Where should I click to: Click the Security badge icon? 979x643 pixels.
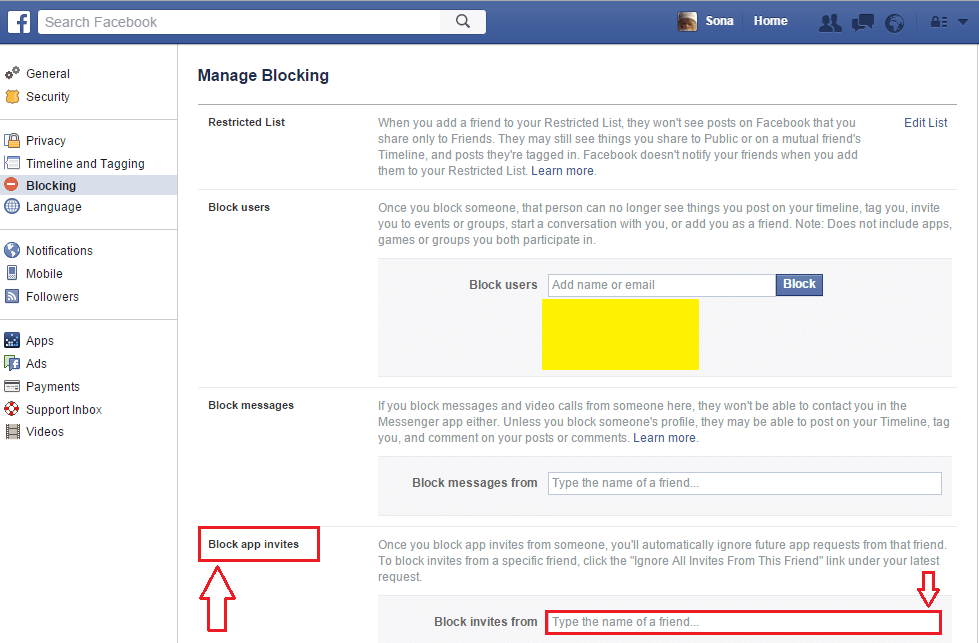pos(12,96)
